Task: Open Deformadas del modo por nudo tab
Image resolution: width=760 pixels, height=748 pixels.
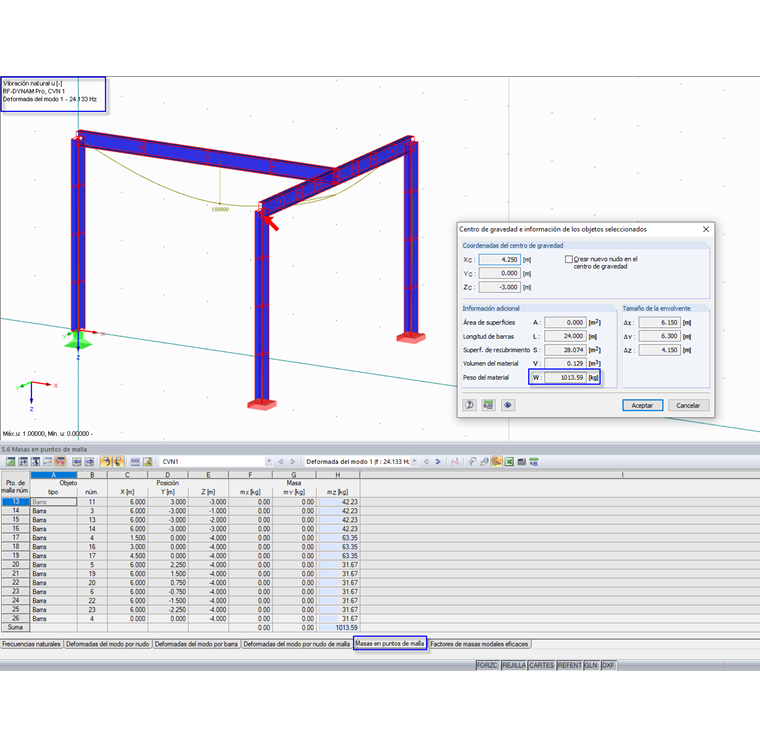Action: click(108, 644)
